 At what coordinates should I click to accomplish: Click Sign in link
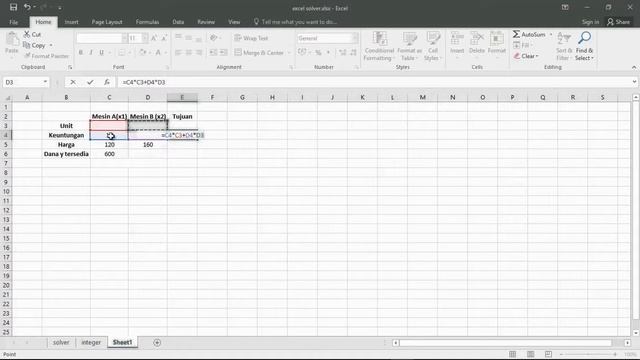590,22
